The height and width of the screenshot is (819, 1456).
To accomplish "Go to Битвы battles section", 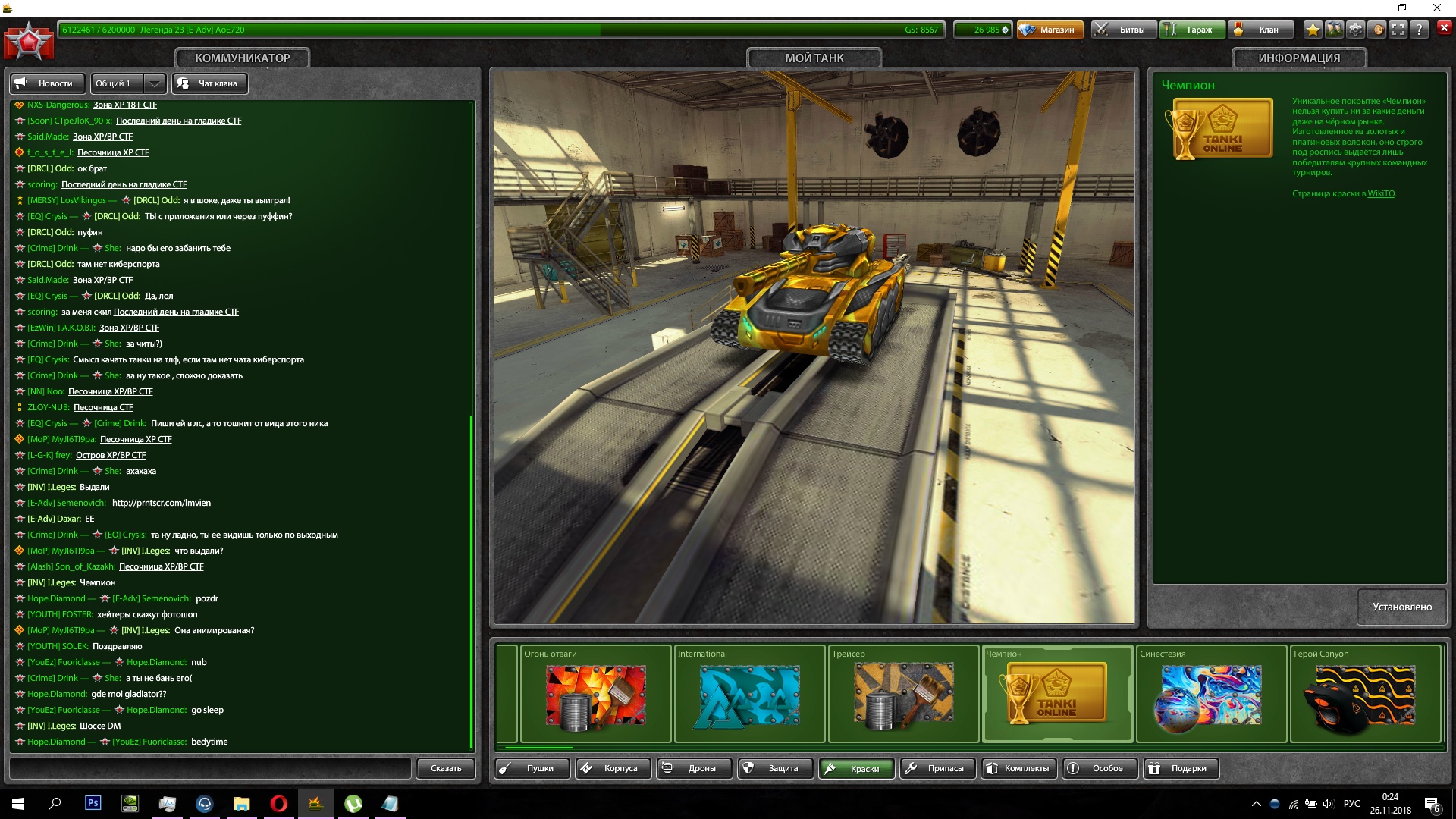I will [x=1124, y=30].
